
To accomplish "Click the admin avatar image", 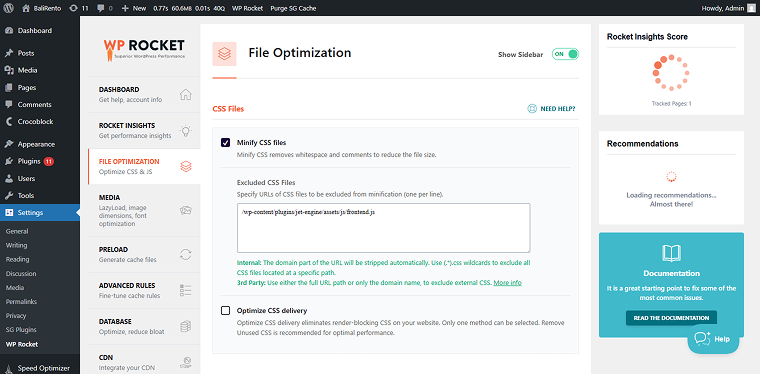I will [x=751, y=8].
